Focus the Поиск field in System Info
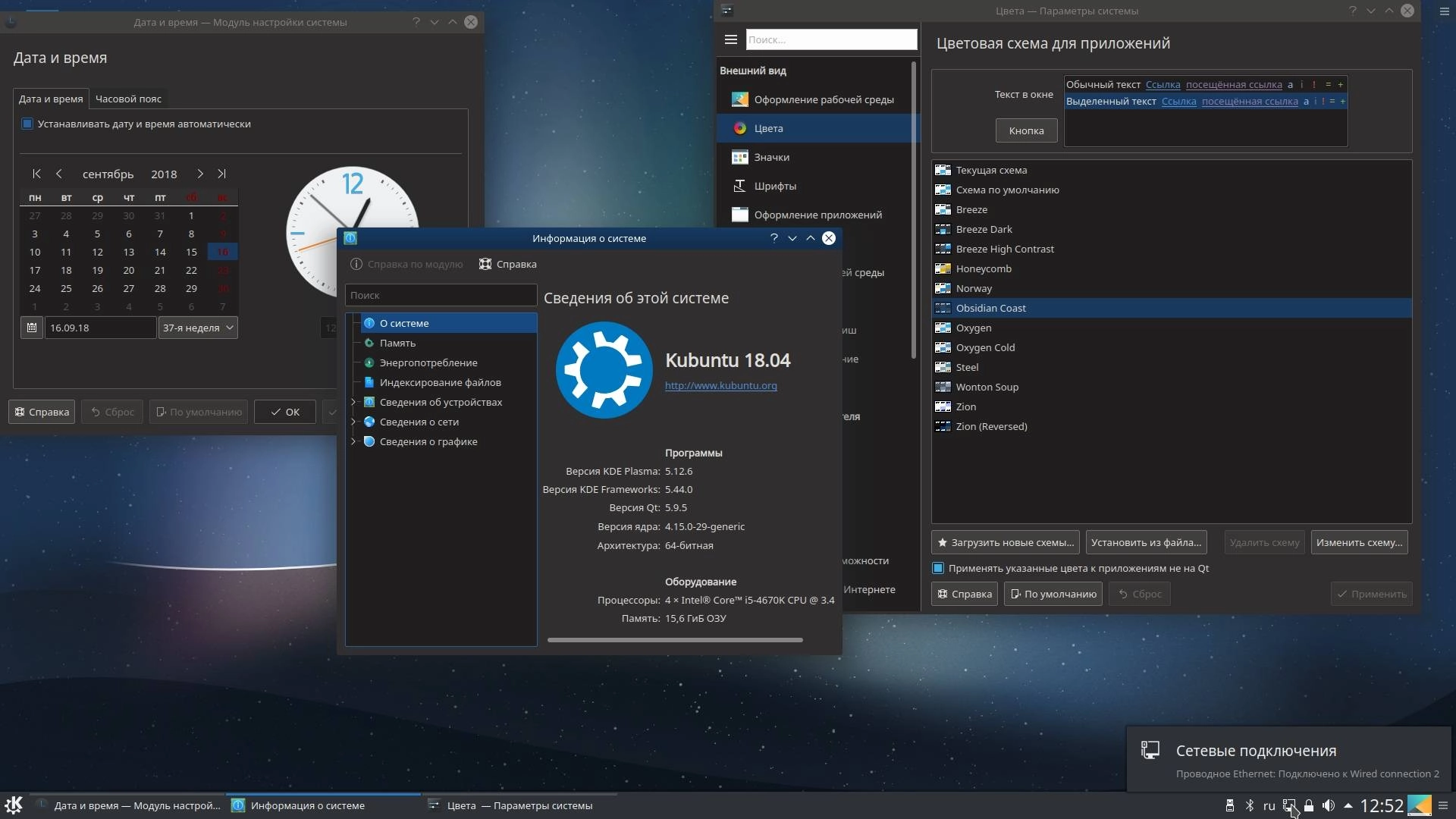This screenshot has height=819, width=1456. 441,295
